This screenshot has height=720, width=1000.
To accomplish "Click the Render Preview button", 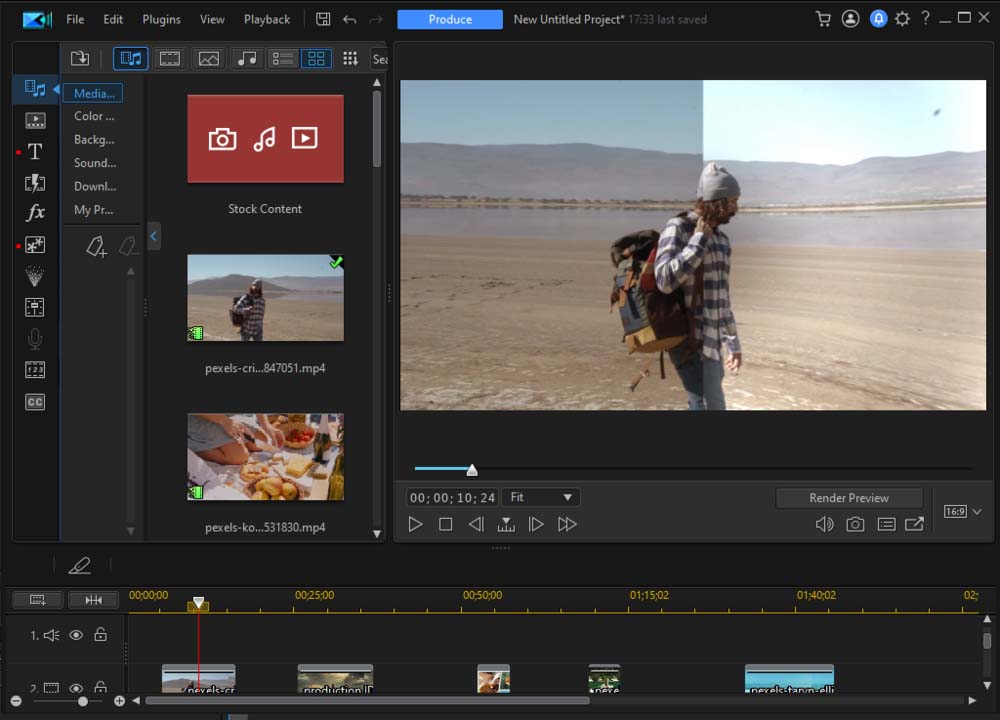I will click(x=848, y=498).
